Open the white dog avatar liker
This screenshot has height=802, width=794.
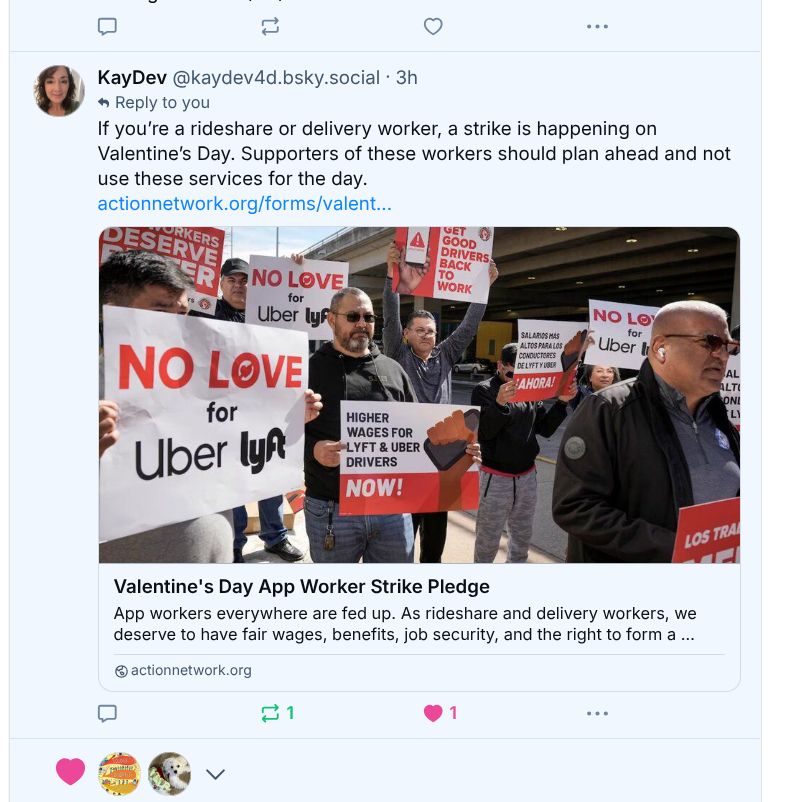(x=169, y=773)
